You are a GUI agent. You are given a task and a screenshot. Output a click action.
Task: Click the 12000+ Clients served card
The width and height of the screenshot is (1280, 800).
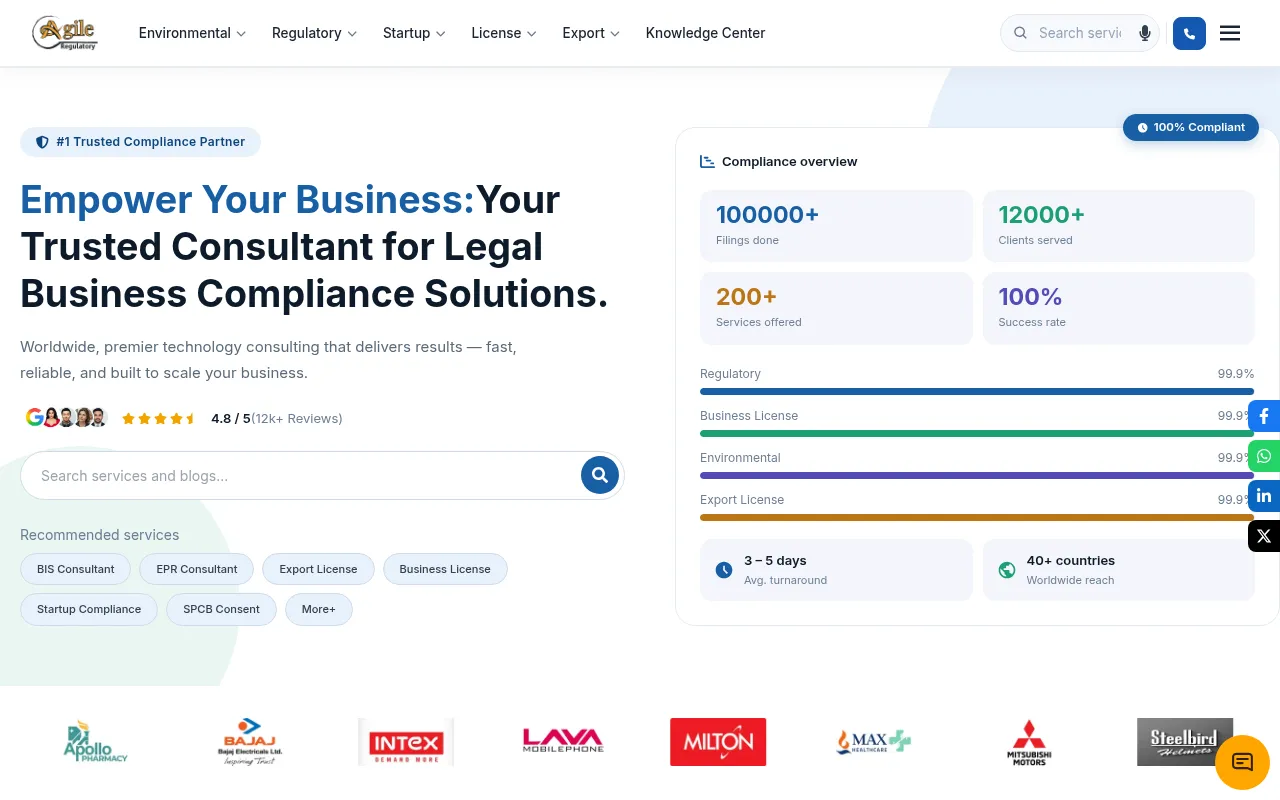(1118, 226)
